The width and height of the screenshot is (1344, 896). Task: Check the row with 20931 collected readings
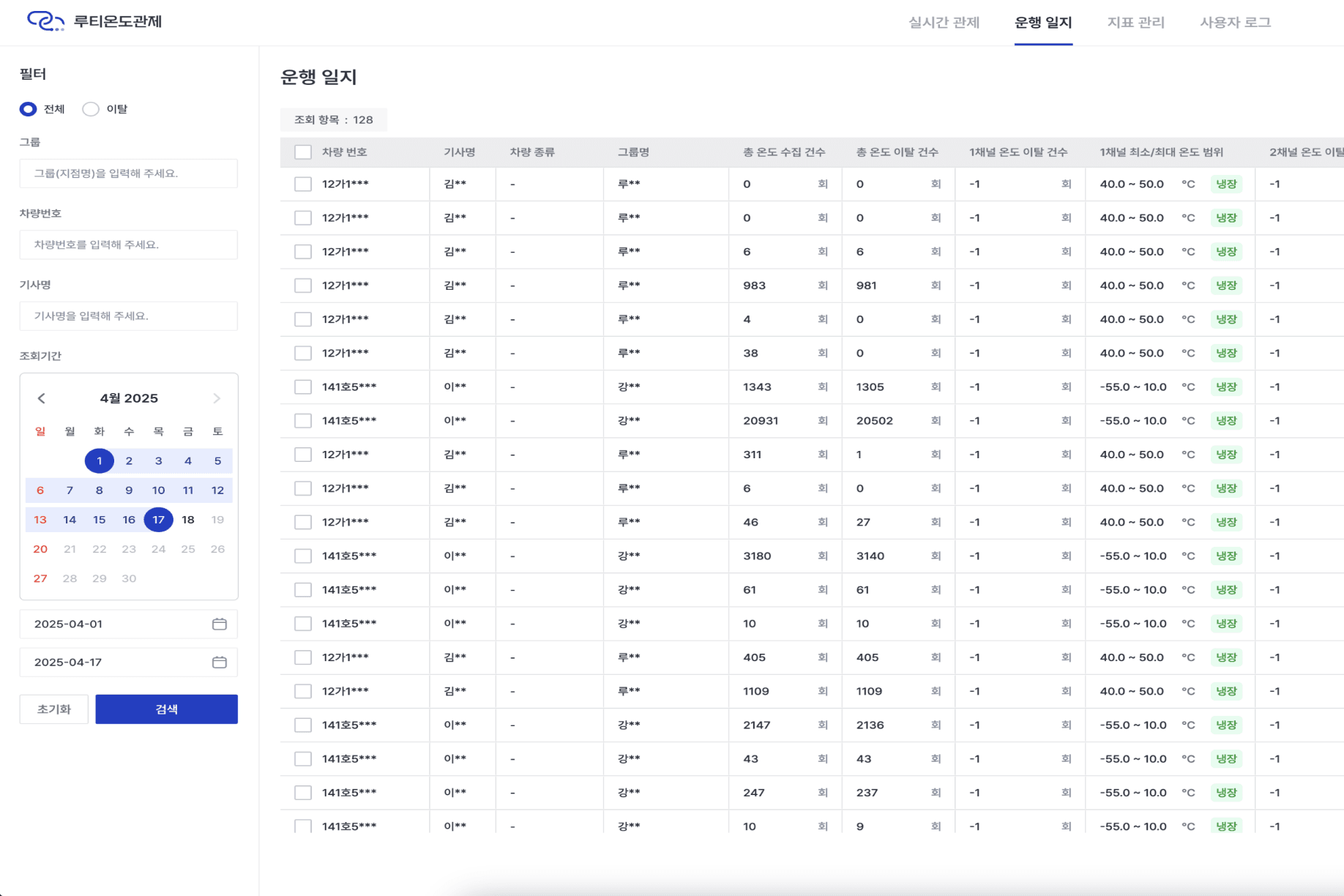pos(303,421)
